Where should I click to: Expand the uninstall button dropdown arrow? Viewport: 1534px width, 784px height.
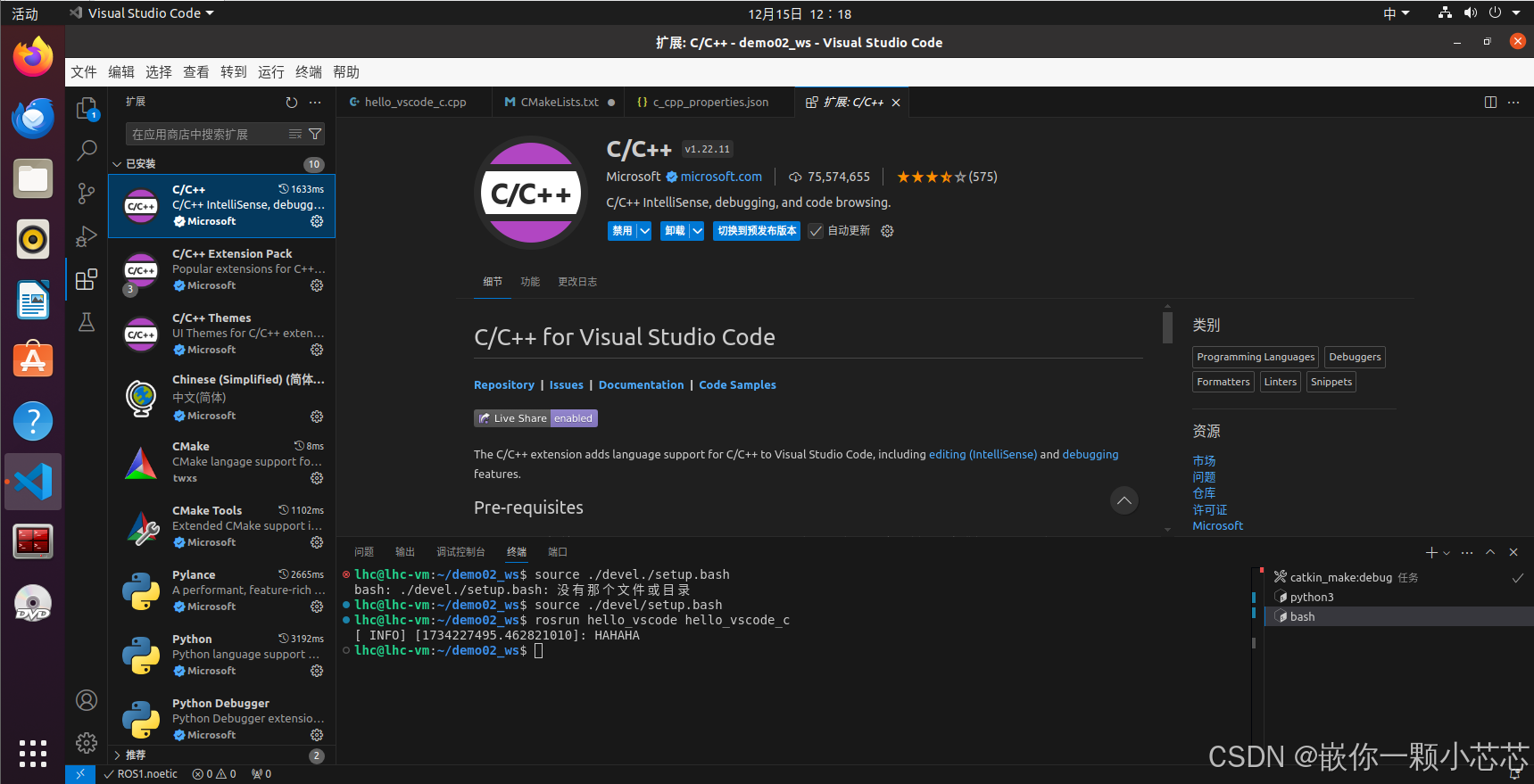[x=697, y=231]
